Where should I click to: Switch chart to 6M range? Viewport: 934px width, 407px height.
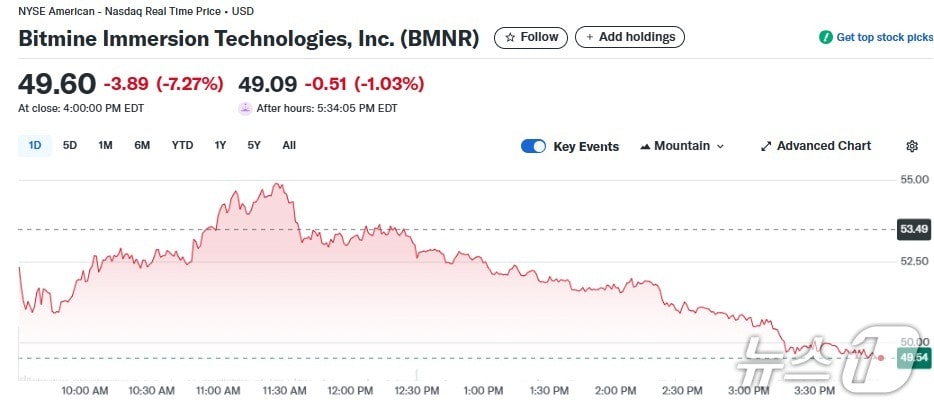[x=142, y=145]
